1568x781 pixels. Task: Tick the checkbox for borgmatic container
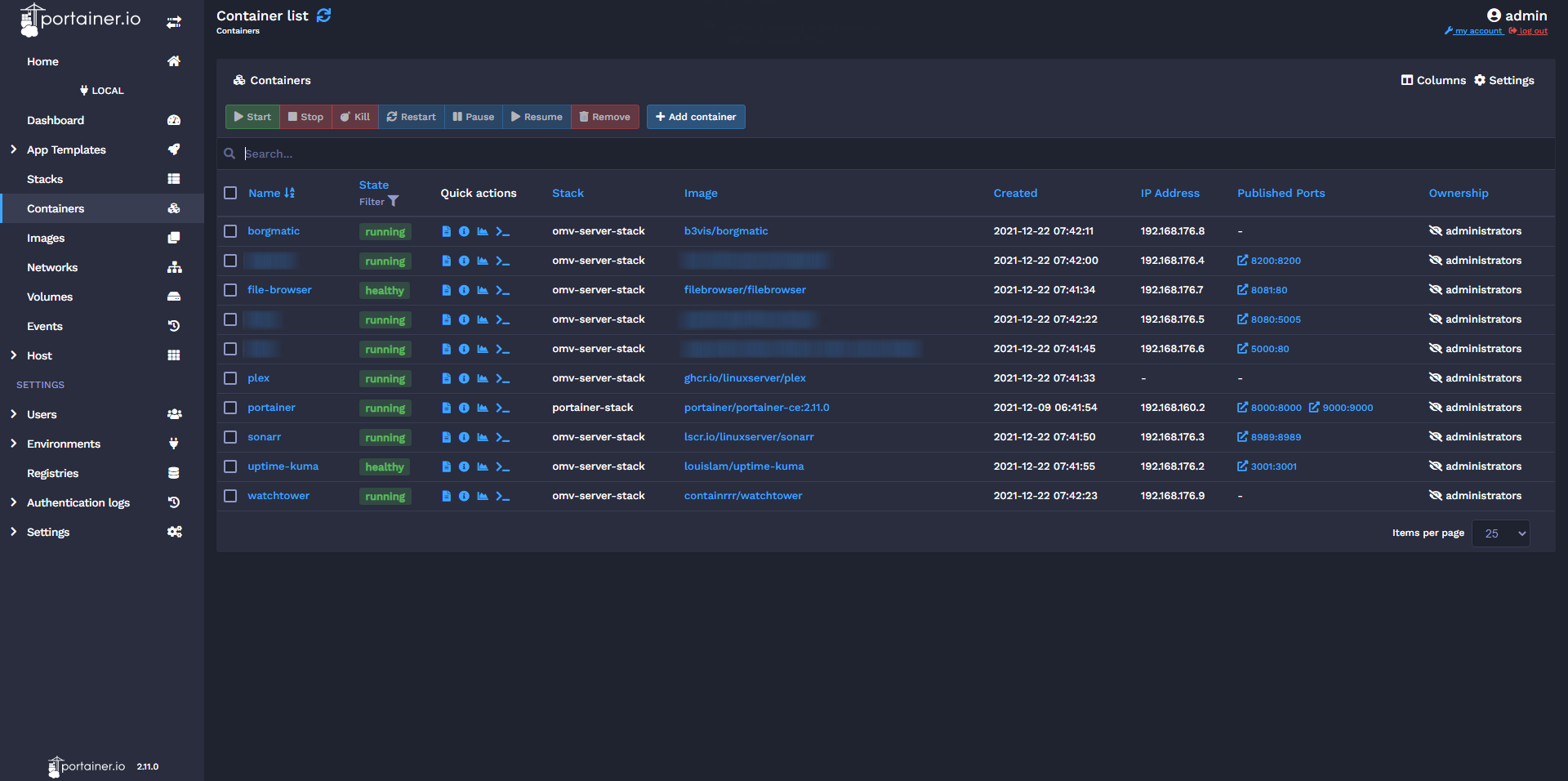[x=230, y=231]
